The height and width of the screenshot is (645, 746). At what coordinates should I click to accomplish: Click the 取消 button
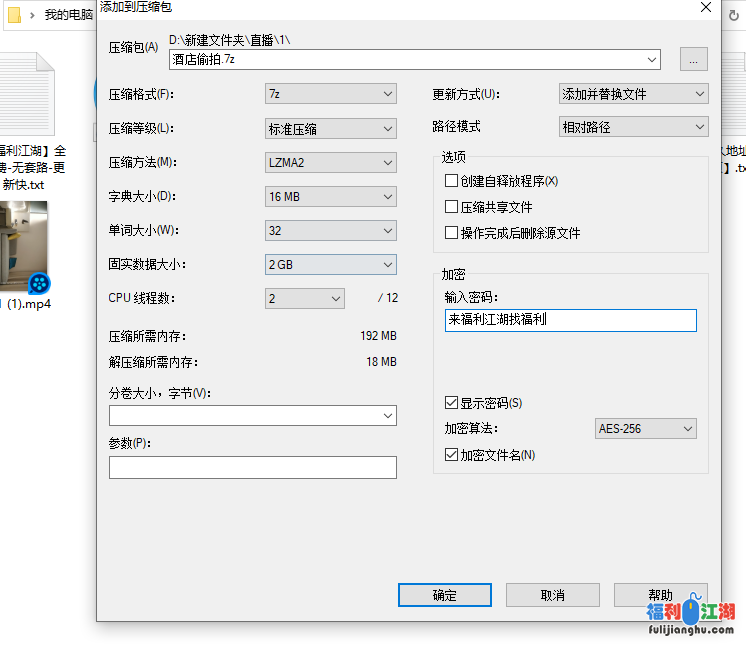coord(552,595)
